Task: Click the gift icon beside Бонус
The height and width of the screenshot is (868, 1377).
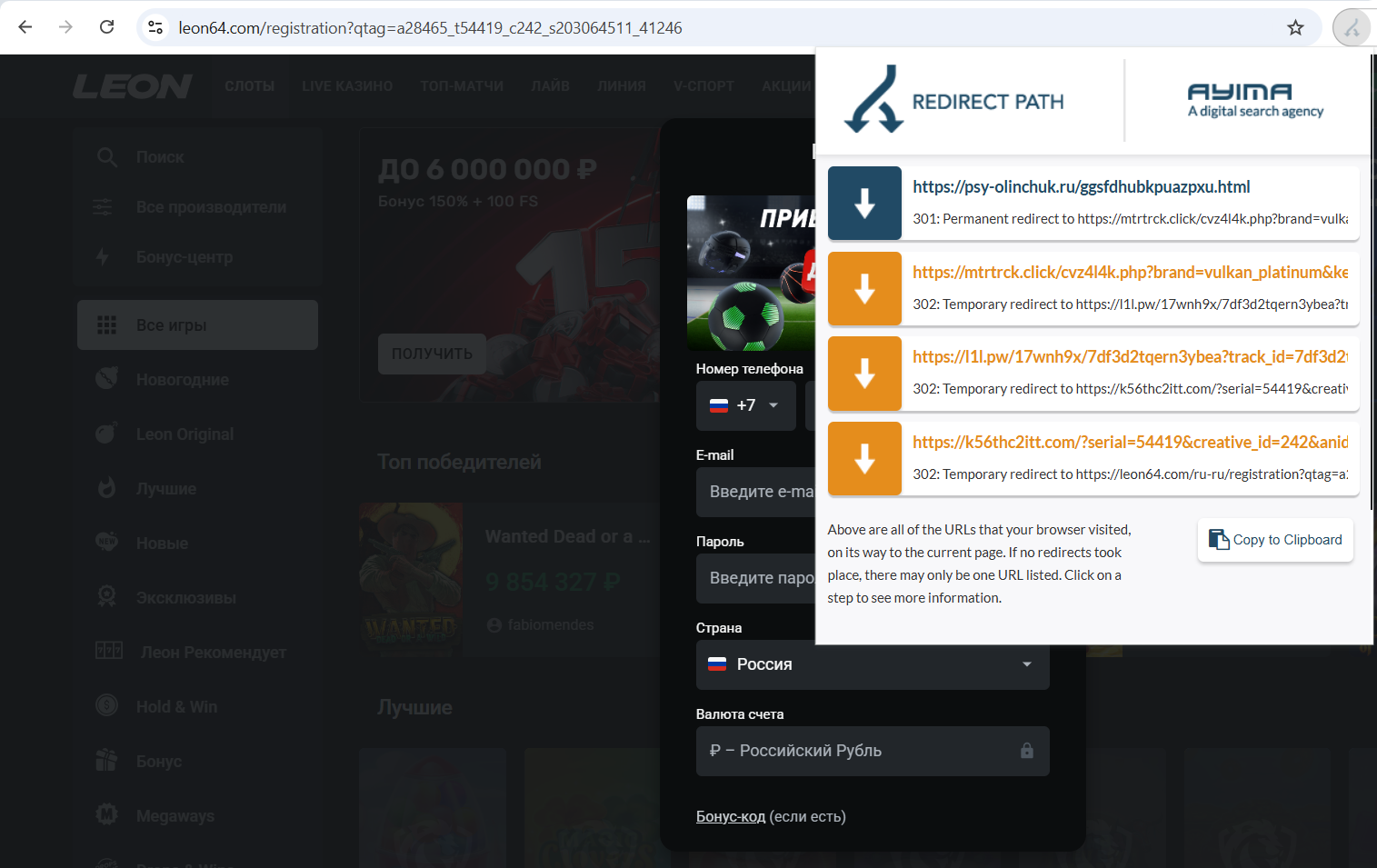Action: [106, 760]
